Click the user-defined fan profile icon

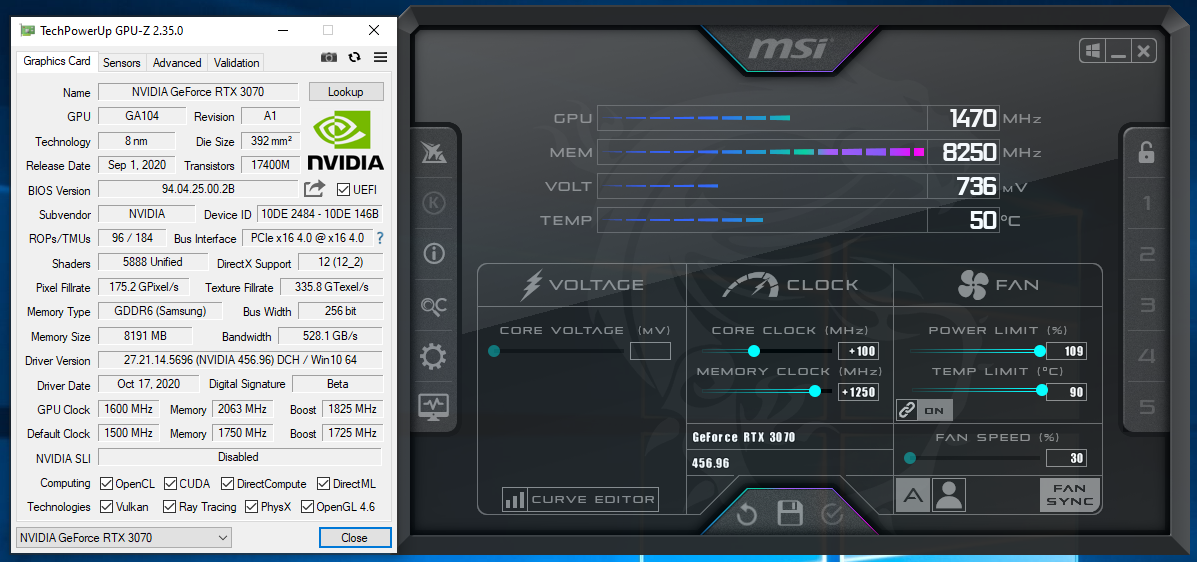click(949, 495)
